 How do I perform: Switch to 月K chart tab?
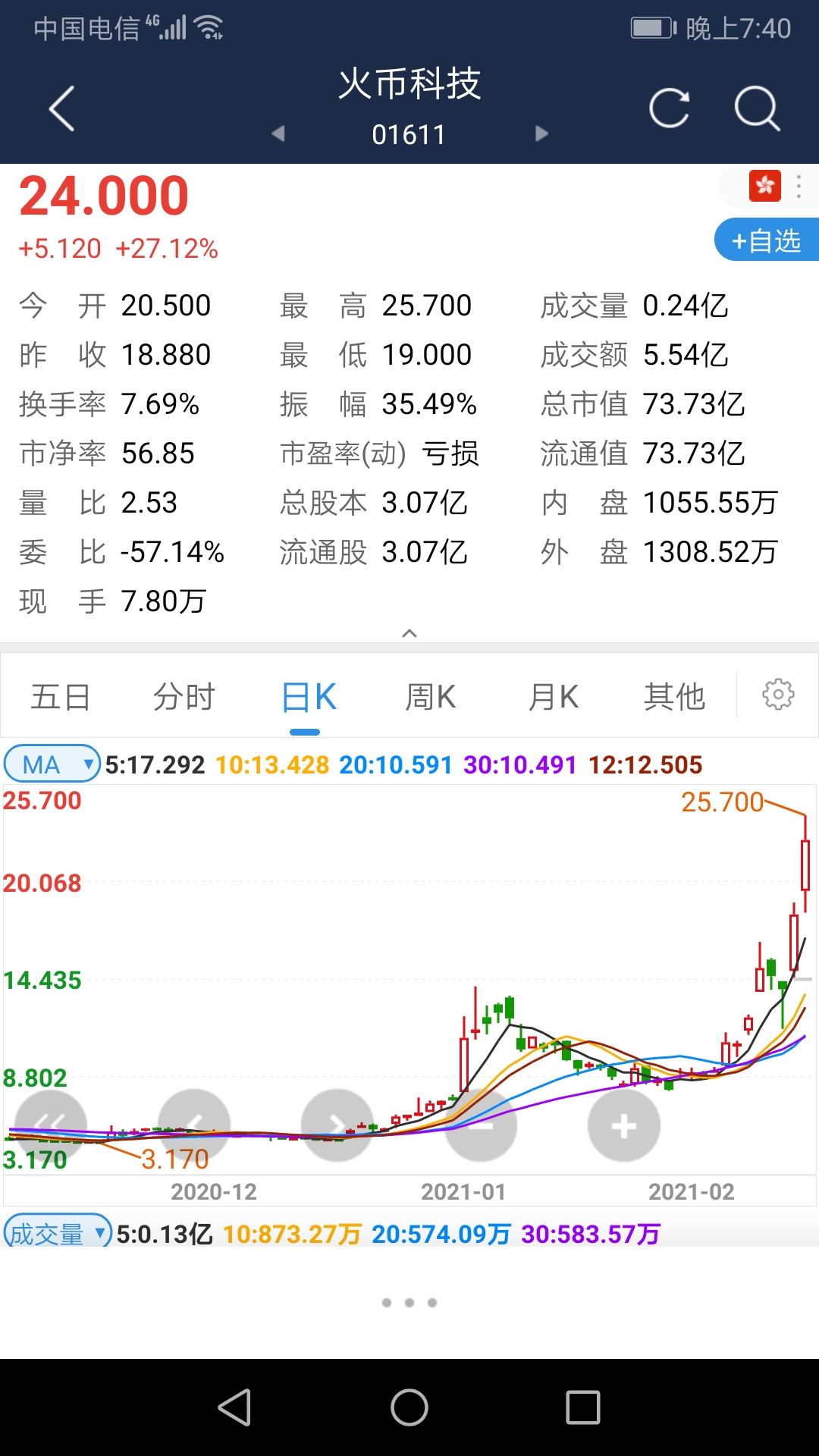click(554, 696)
